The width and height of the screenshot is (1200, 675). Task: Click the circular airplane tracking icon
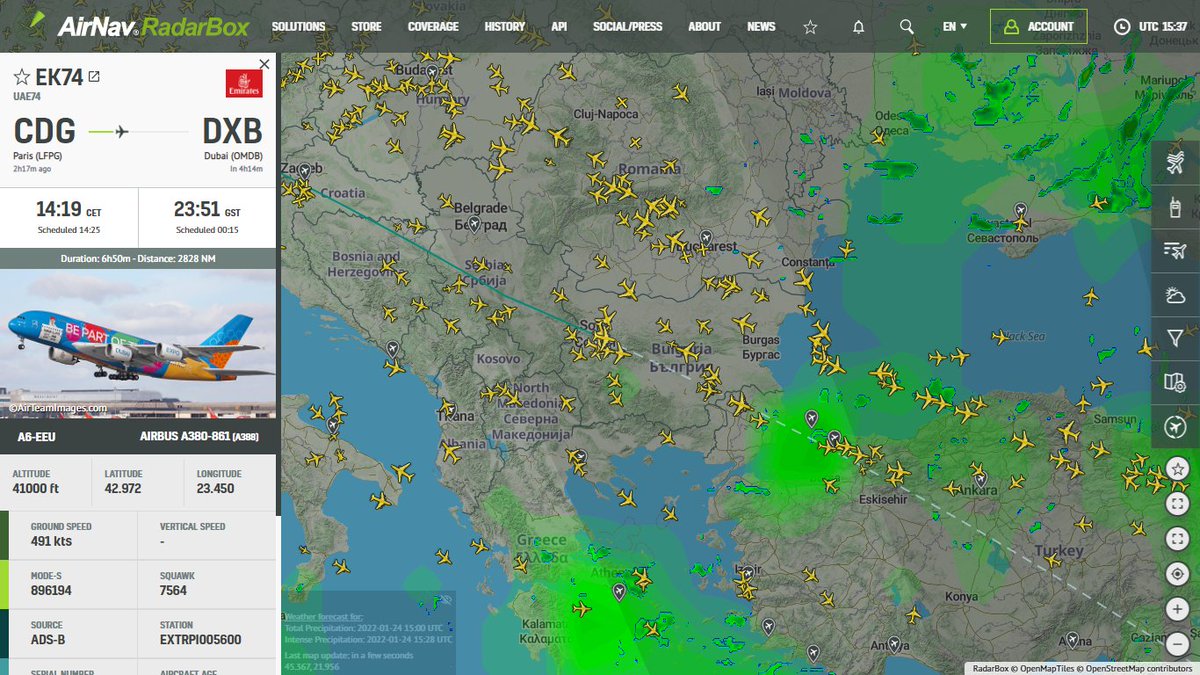click(x=1176, y=427)
